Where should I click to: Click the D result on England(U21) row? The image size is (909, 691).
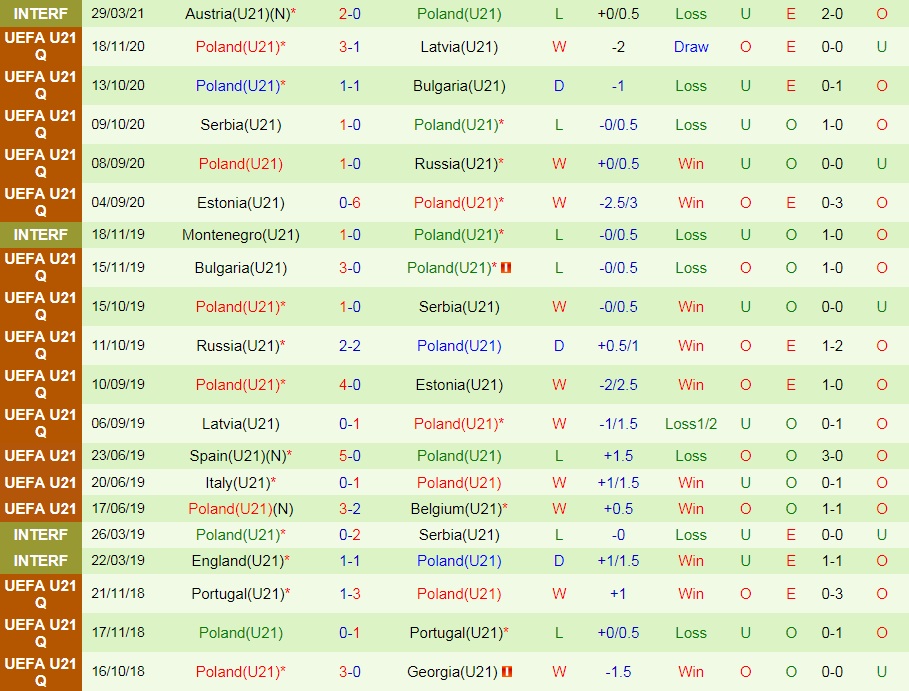pyautogui.click(x=559, y=561)
